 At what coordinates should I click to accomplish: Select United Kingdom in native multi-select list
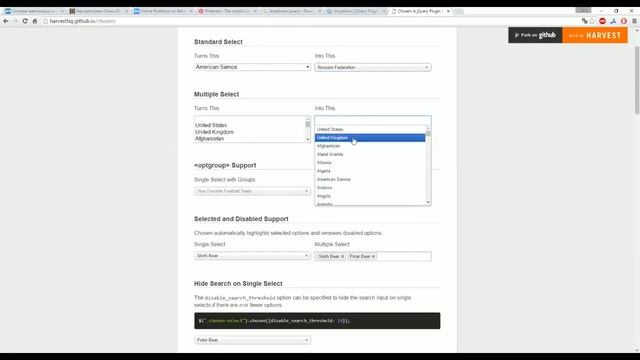[x=250, y=132]
